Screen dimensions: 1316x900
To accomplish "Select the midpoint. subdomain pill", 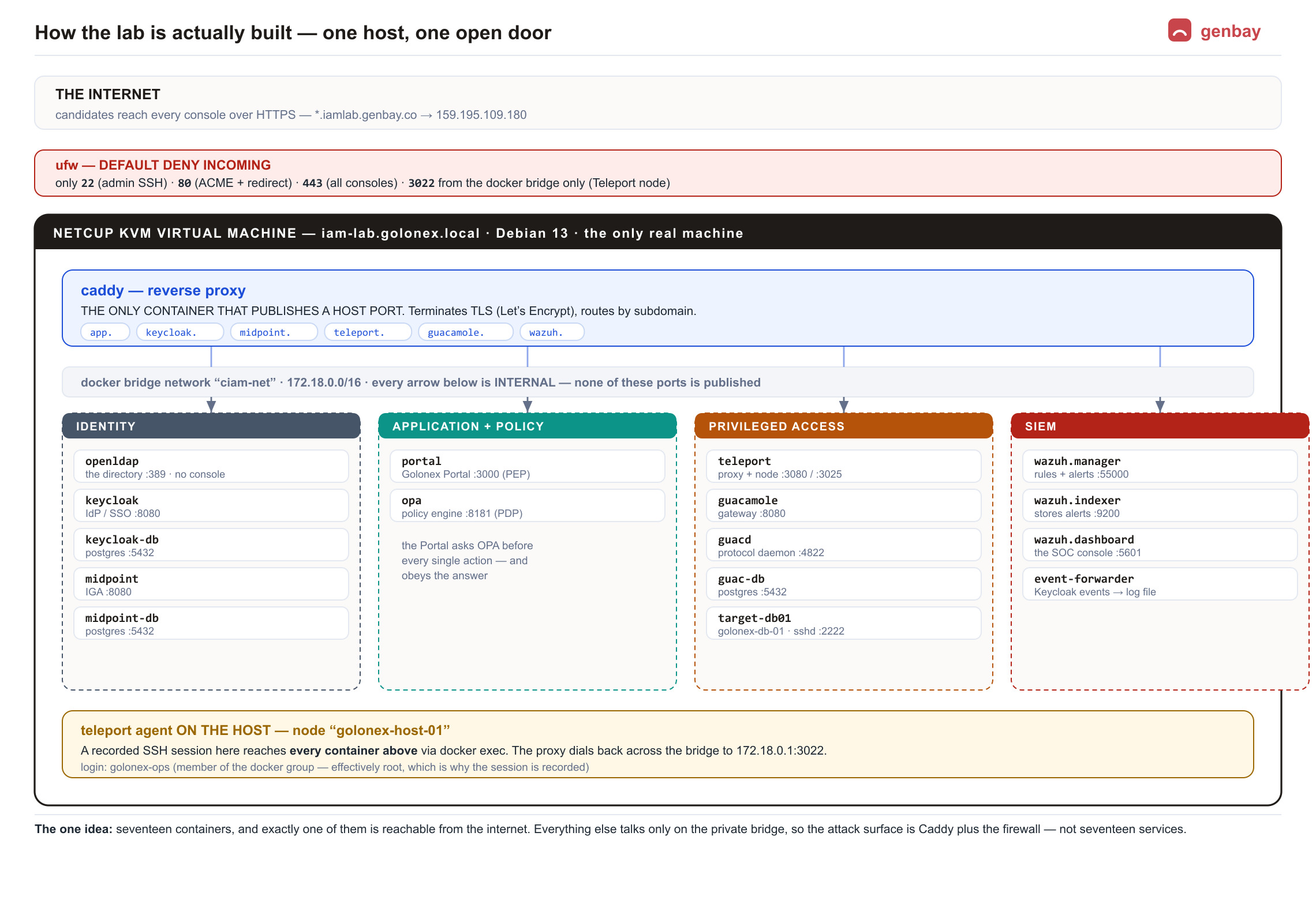I will pyautogui.click(x=274, y=332).
